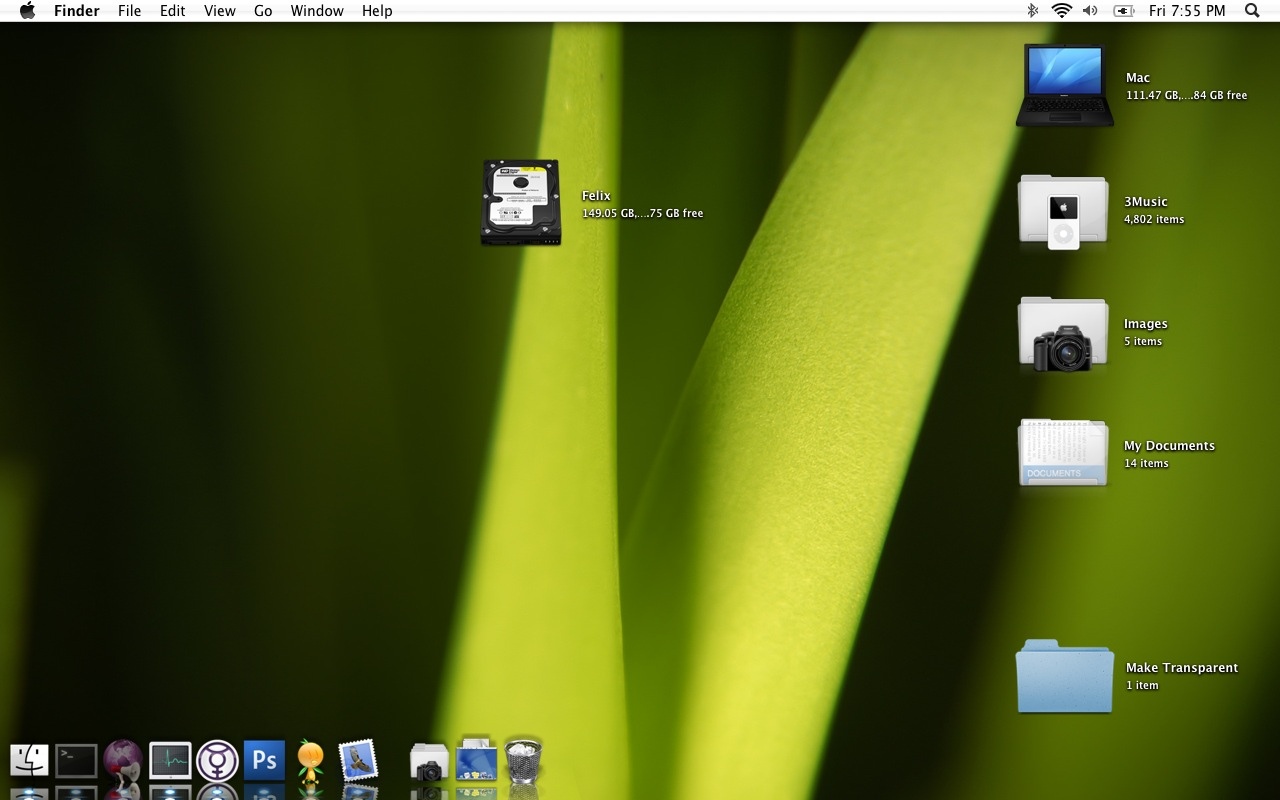1280x800 pixels.
Task: Select the Felix hard drive icon
Action: pos(521,202)
